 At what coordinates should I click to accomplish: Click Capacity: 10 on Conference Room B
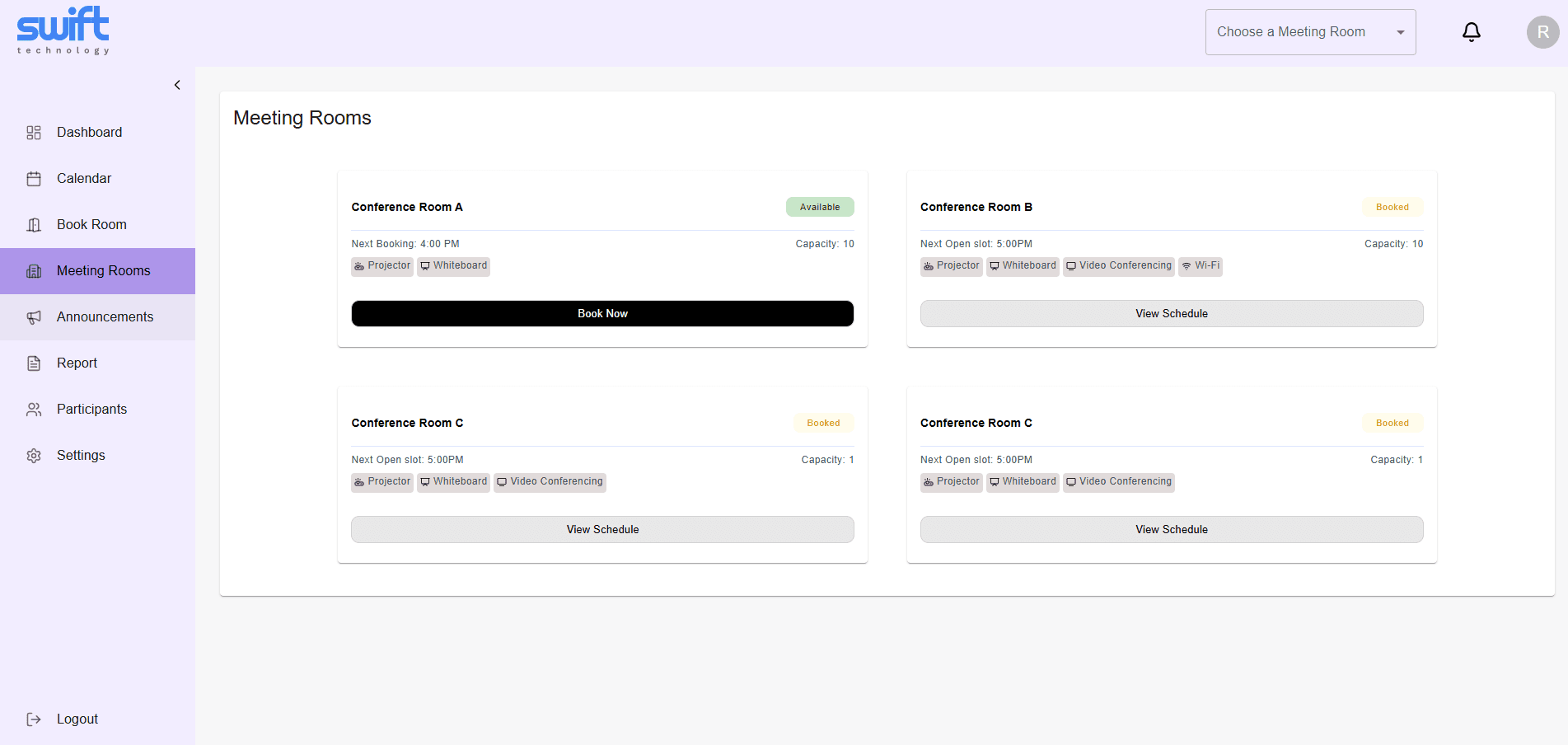(1393, 244)
